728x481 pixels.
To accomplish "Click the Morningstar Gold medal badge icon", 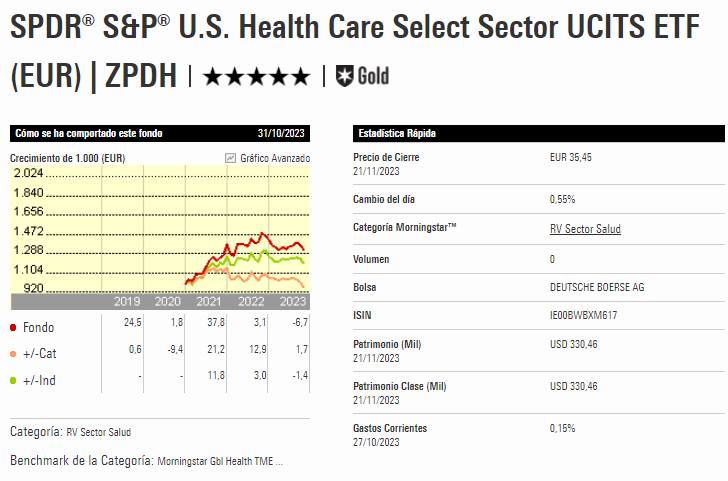I will (345, 75).
